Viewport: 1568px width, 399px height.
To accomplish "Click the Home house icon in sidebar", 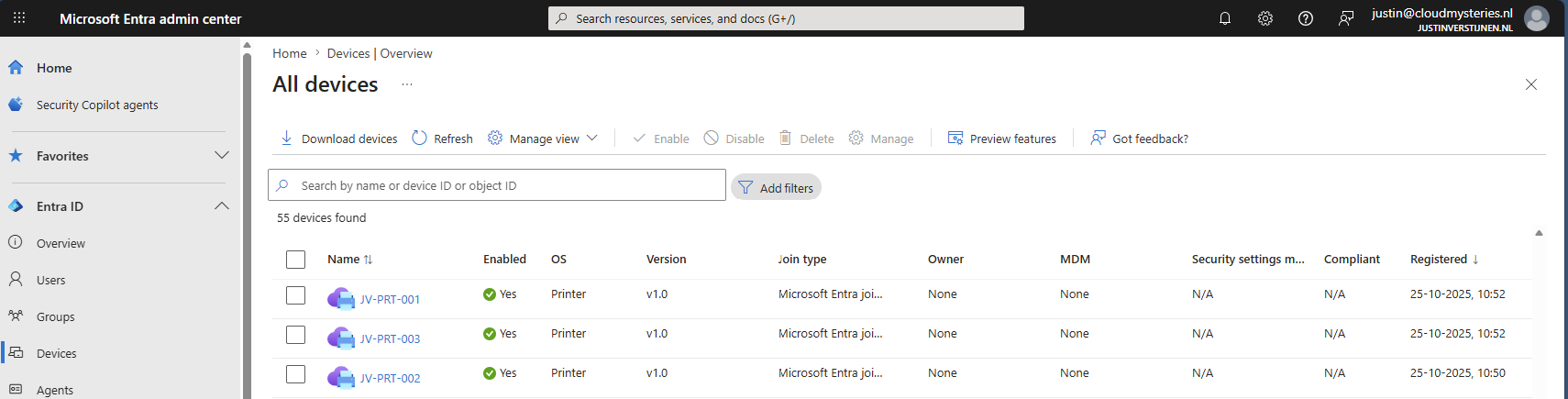I will tap(16, 67).
